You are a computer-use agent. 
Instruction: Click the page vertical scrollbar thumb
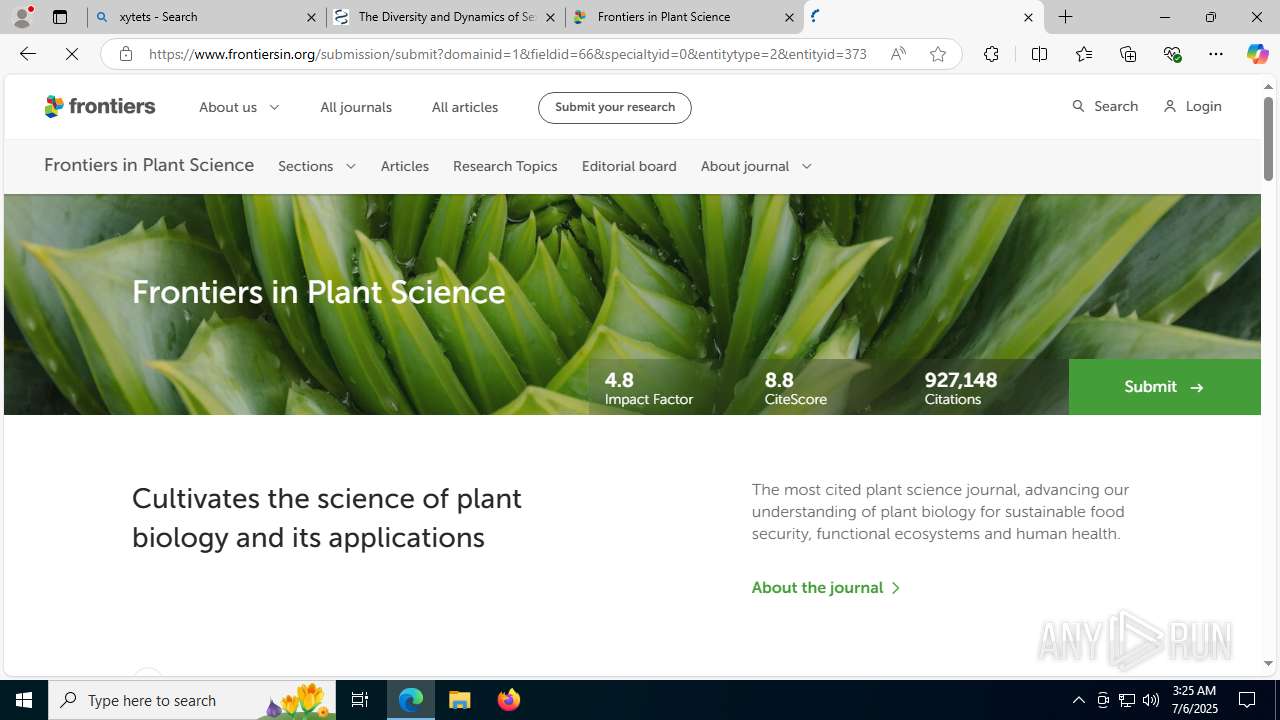tap(1268, 140)
